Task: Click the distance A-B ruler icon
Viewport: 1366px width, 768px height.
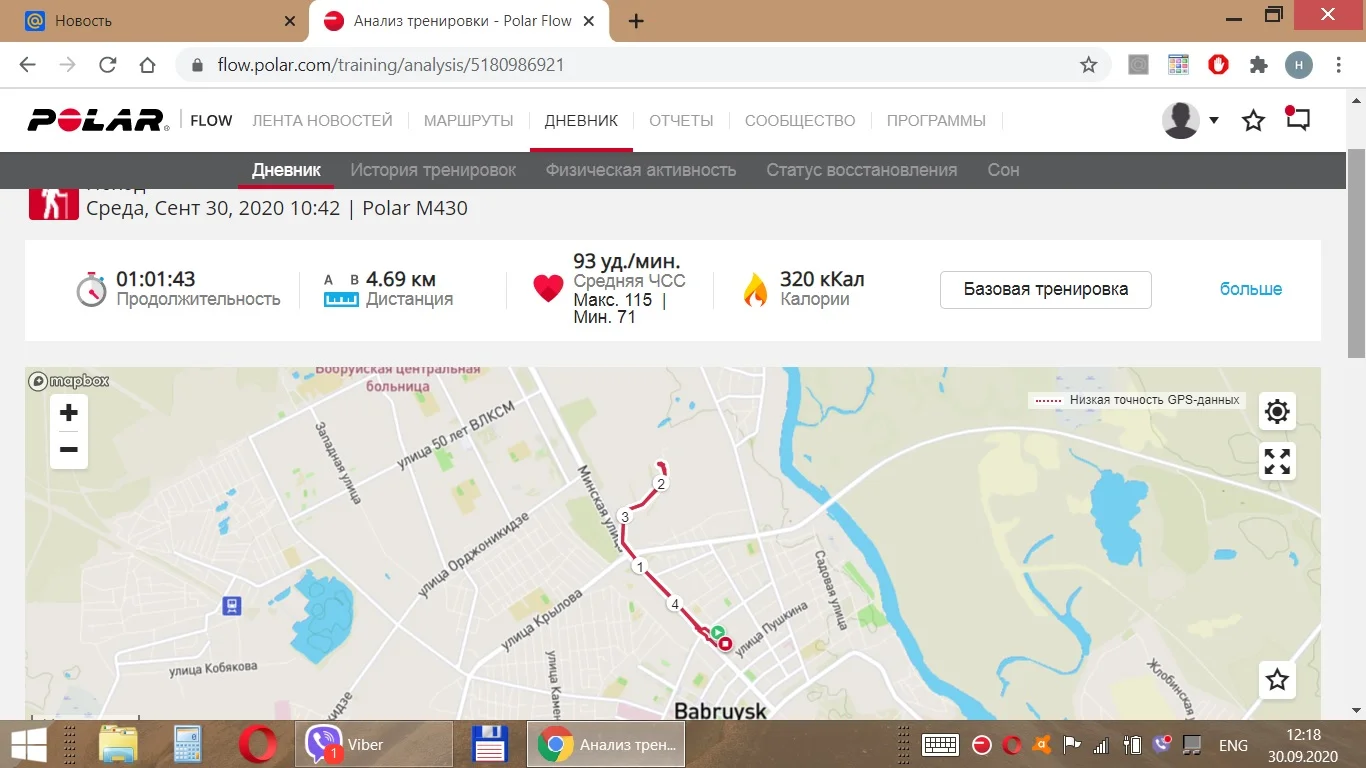Action: (341, 290)
